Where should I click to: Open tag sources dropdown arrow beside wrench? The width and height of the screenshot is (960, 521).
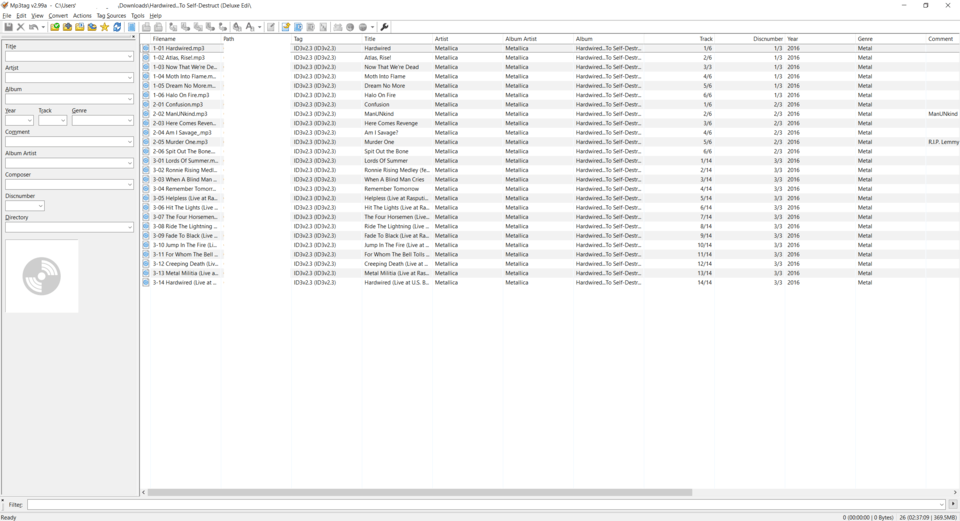pyautogui.click(x=372, y=27)
